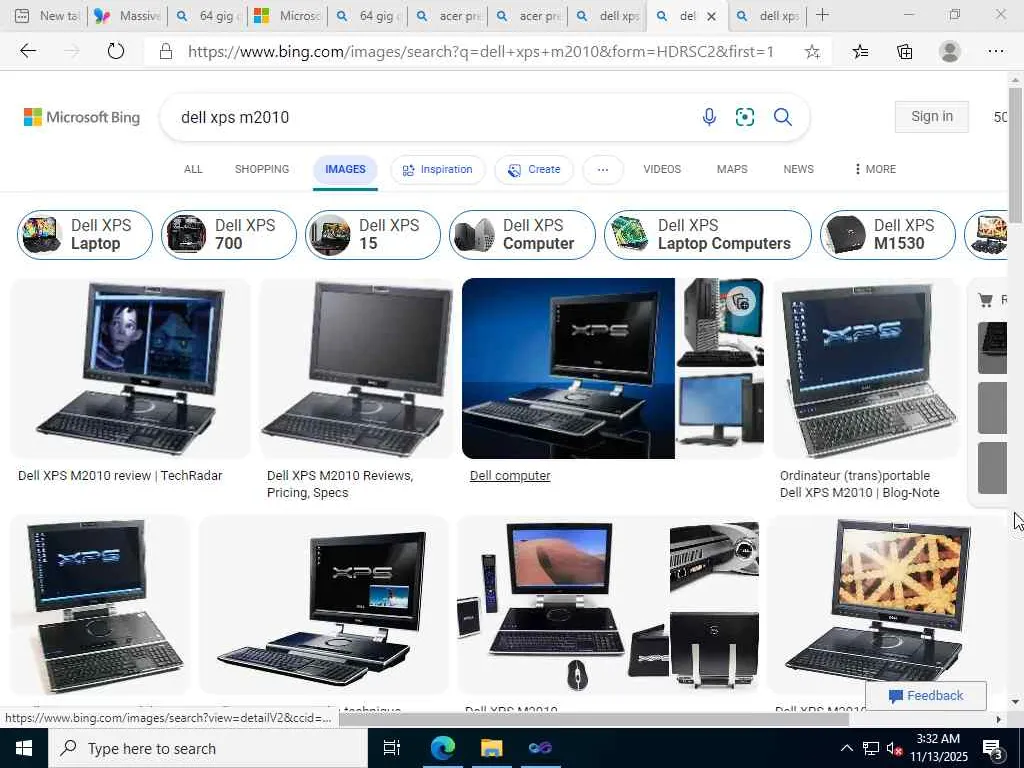Add page to favorites star icon
Image resolution: width=1024 pixels, height=768 pixels.
(x=812, y=52)
